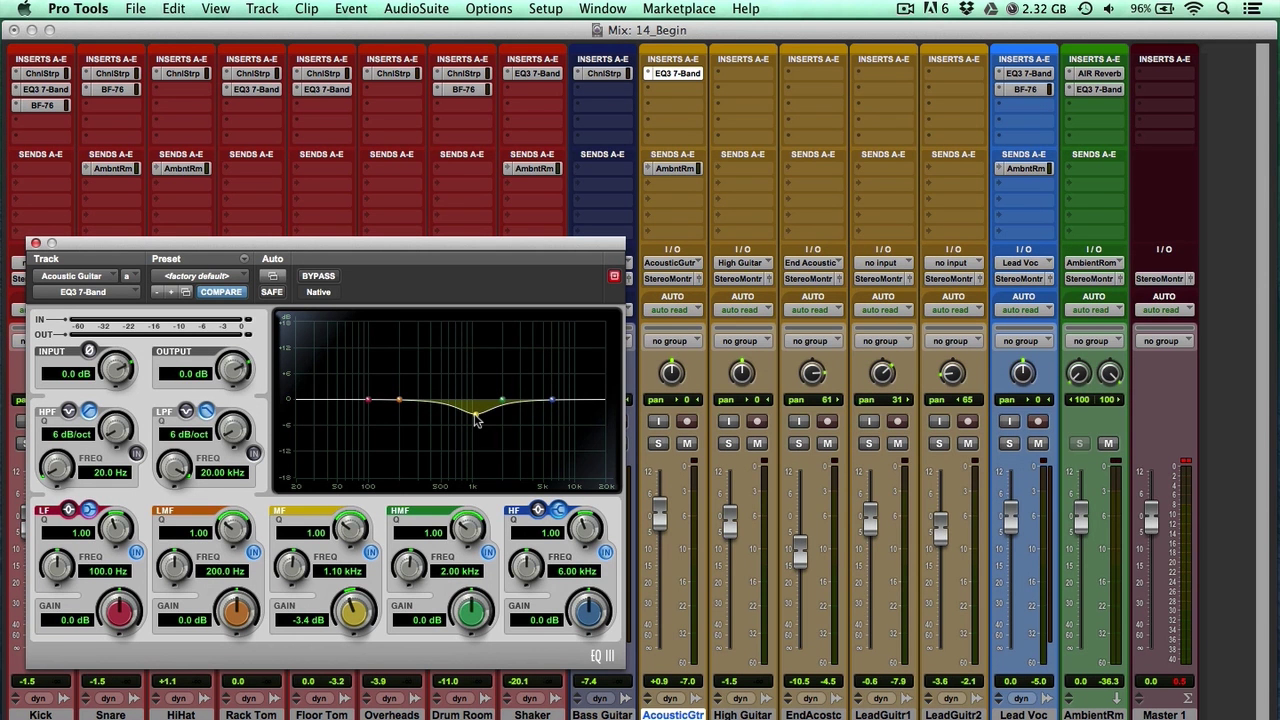Click the automation enable icon under Auto
The height and width of the screenshot is (720, 1280).
272,276
